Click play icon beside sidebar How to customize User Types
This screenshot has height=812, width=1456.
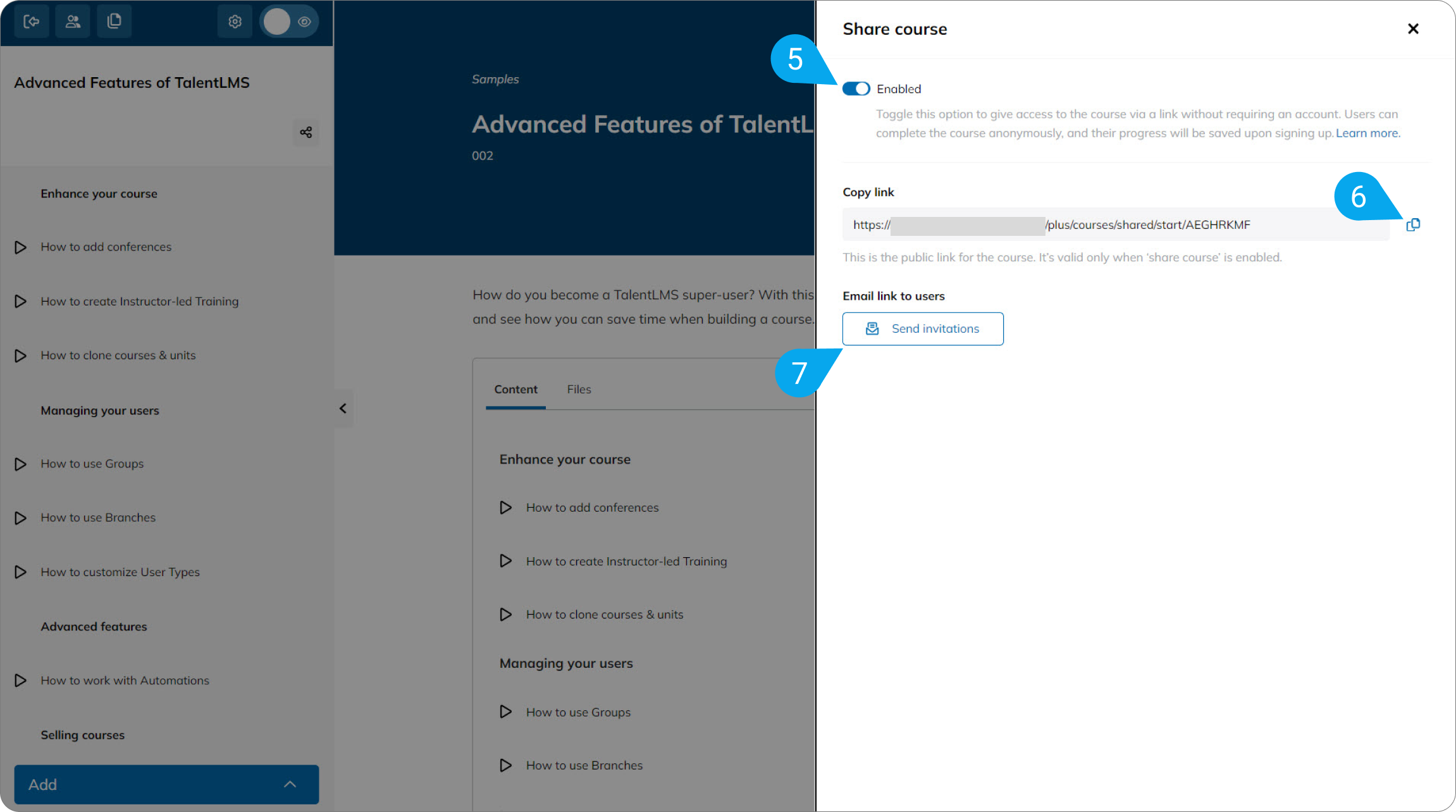[x=20, y=572]
